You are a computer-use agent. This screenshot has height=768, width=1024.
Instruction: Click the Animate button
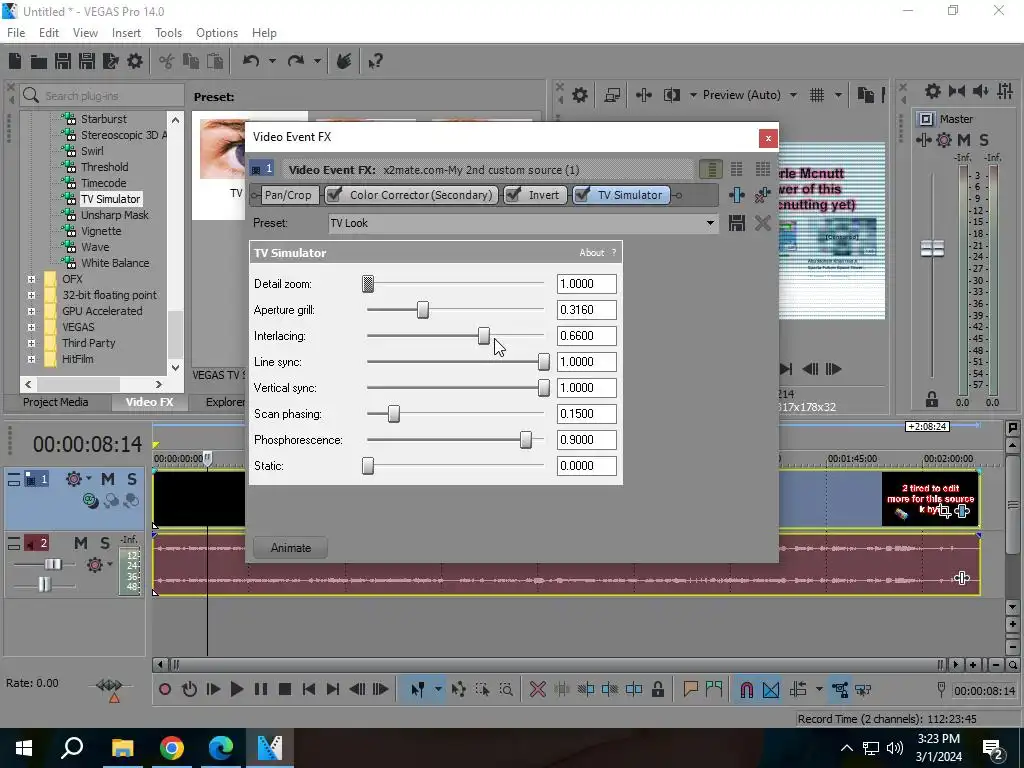(x=291, y=548)
